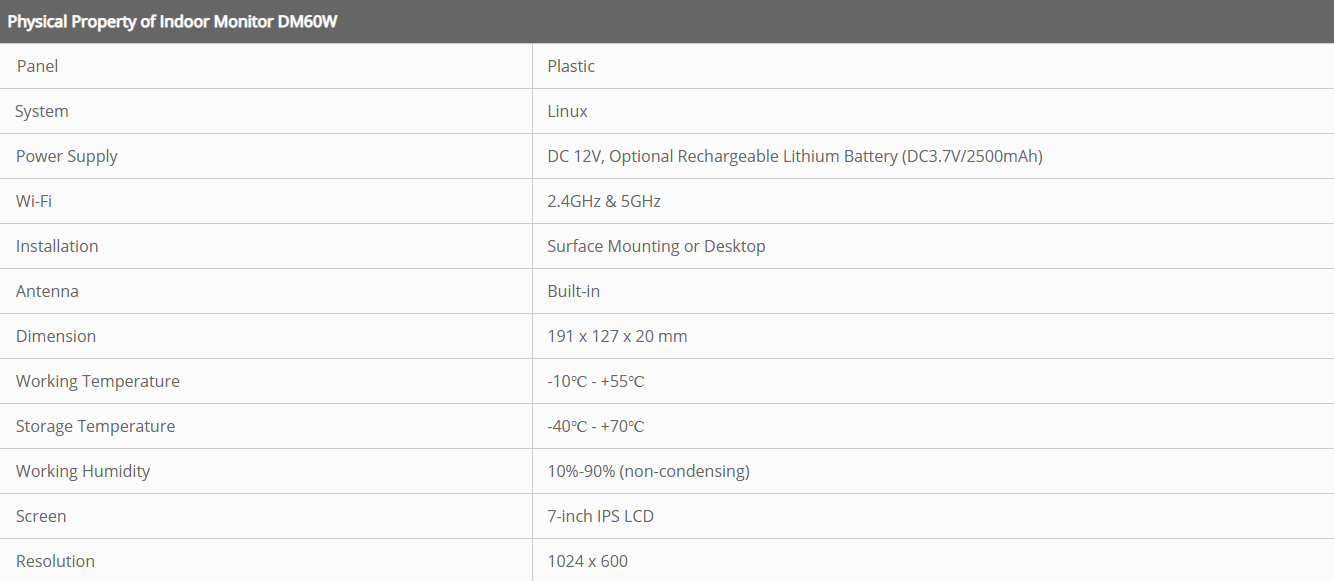
Task: Click the Power Supply label
Action: (x=67, y=156)
